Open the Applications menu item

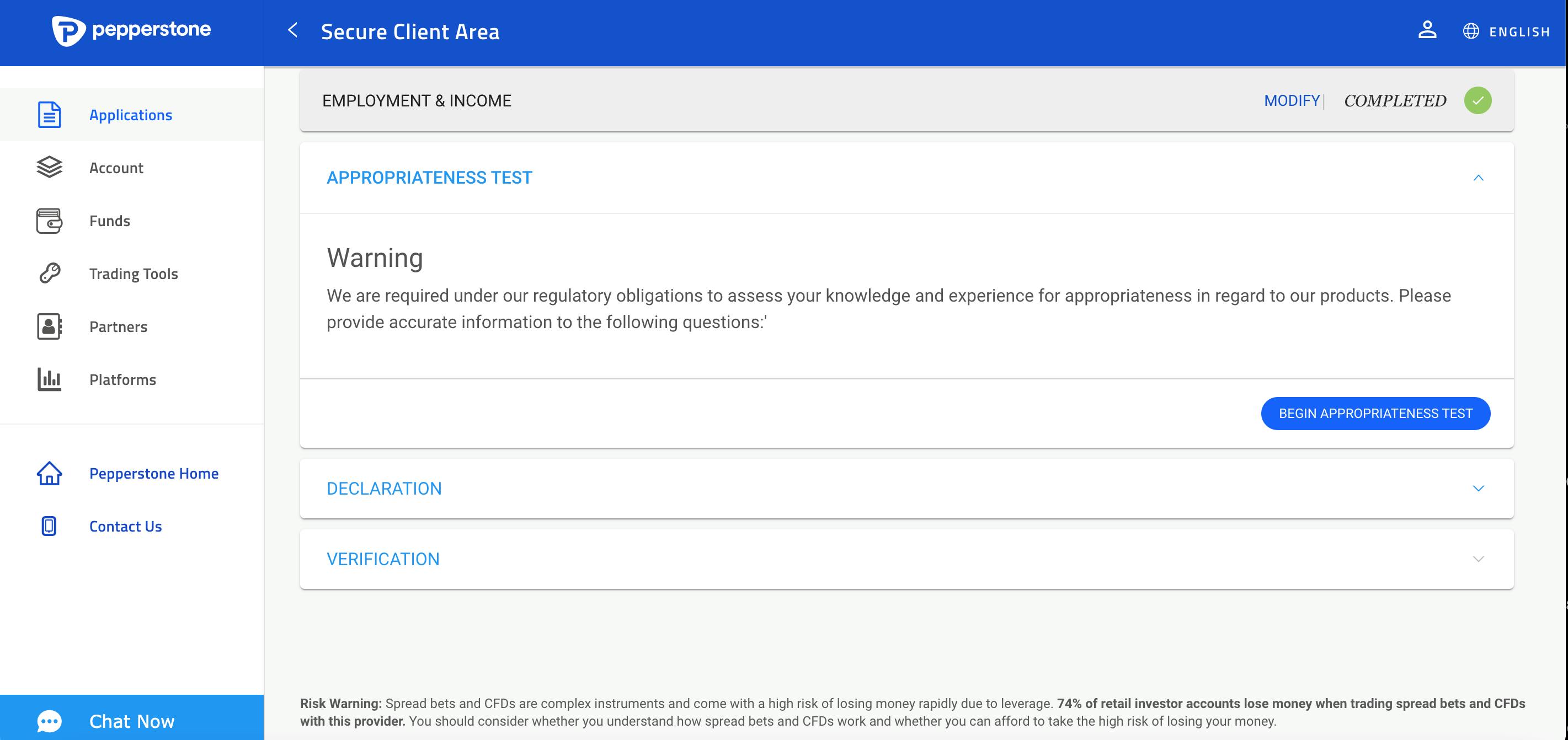[131, 114]
